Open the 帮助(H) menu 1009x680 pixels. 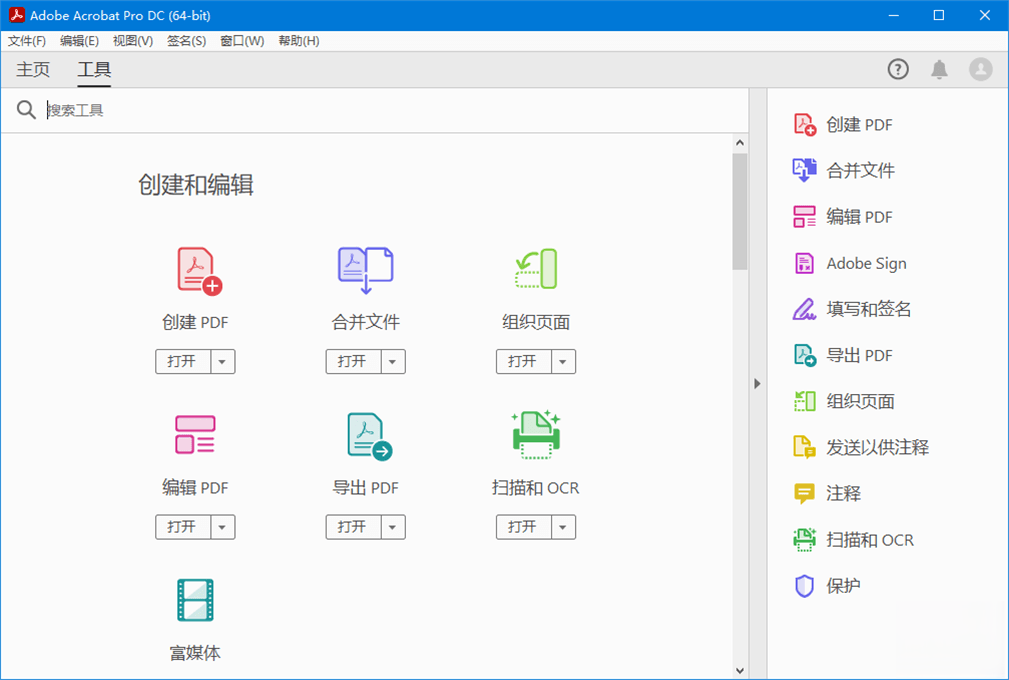(x=299, y=41)
